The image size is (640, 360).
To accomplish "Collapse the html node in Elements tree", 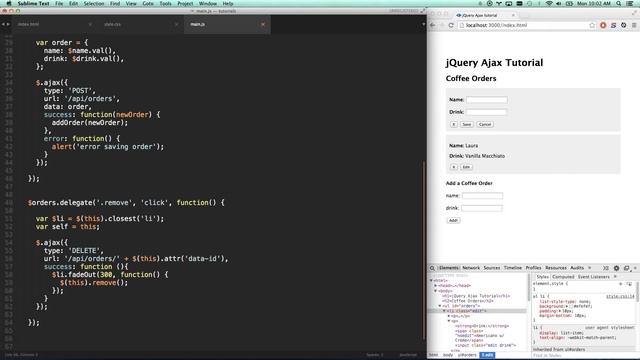I will (431, 280).
